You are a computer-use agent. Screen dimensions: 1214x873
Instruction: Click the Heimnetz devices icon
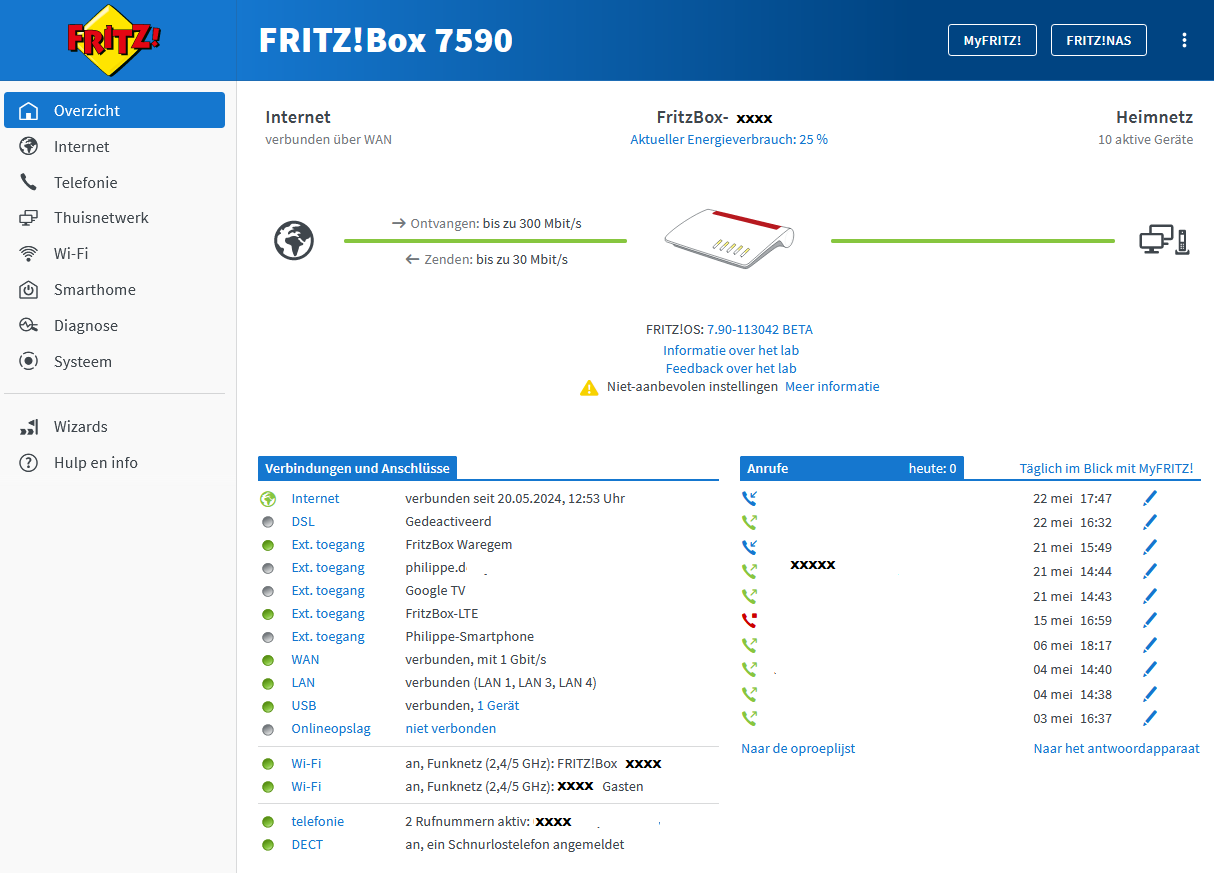pos(1165,240)
